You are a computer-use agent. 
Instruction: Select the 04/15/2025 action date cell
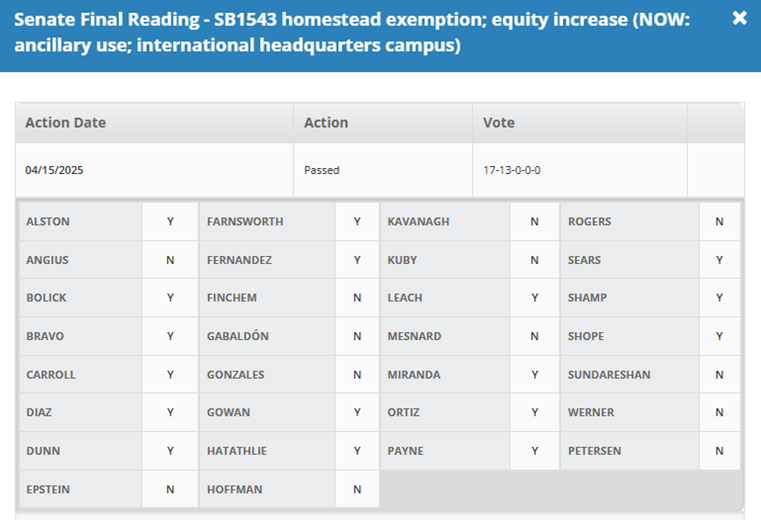click(154, 170)
